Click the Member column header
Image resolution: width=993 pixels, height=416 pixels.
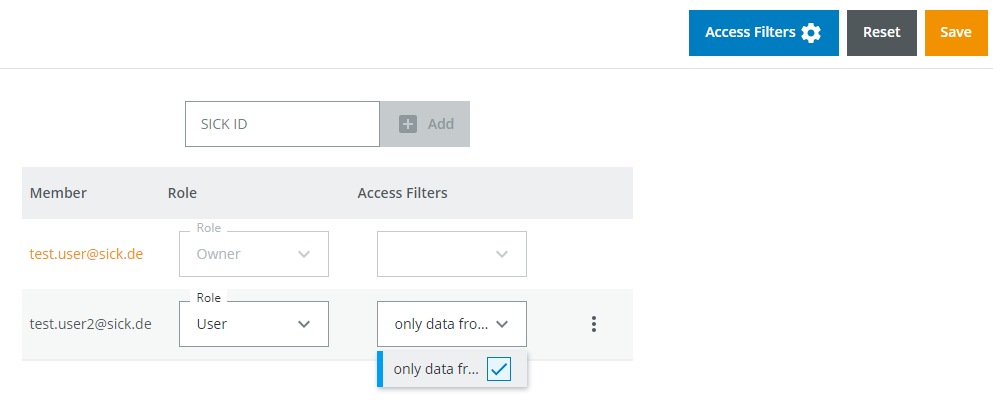tap(58, 193)
